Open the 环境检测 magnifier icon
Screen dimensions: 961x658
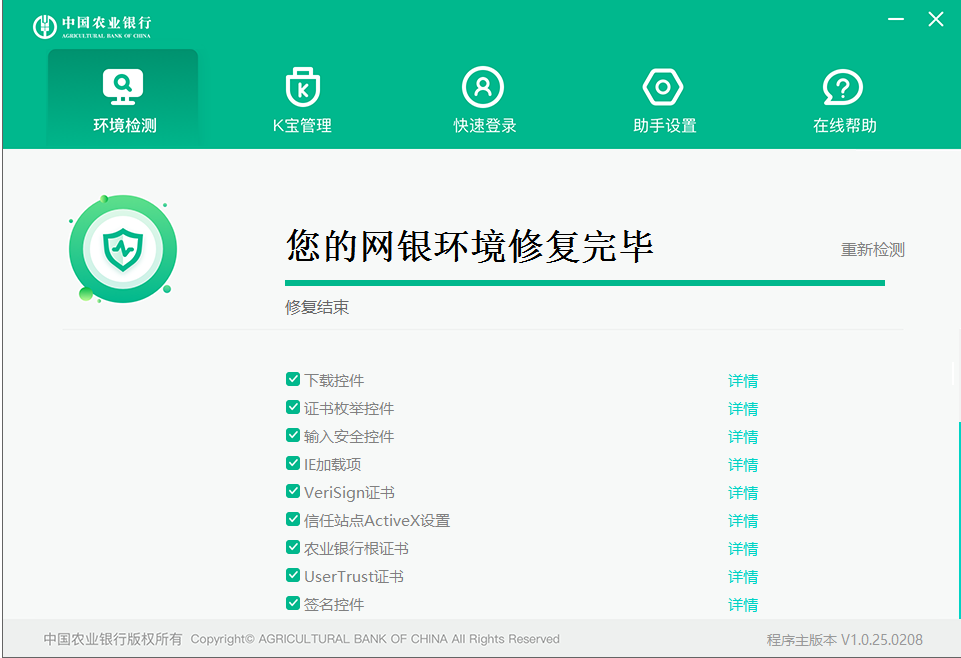(122, 86)
